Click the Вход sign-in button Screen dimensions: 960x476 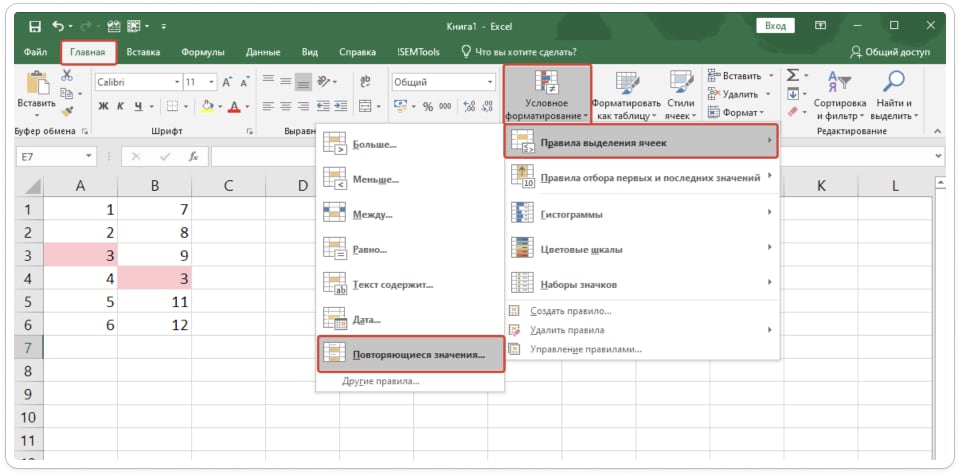pos(774,25)
